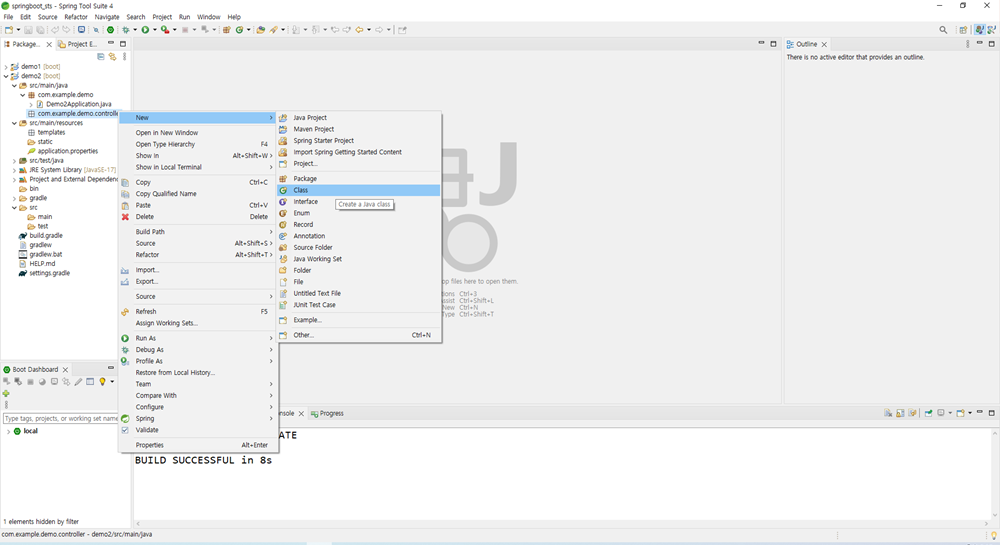Expand the JRE System Library node
The width and height of the screenshot is (1000, 545).
(x=15, y=170)
